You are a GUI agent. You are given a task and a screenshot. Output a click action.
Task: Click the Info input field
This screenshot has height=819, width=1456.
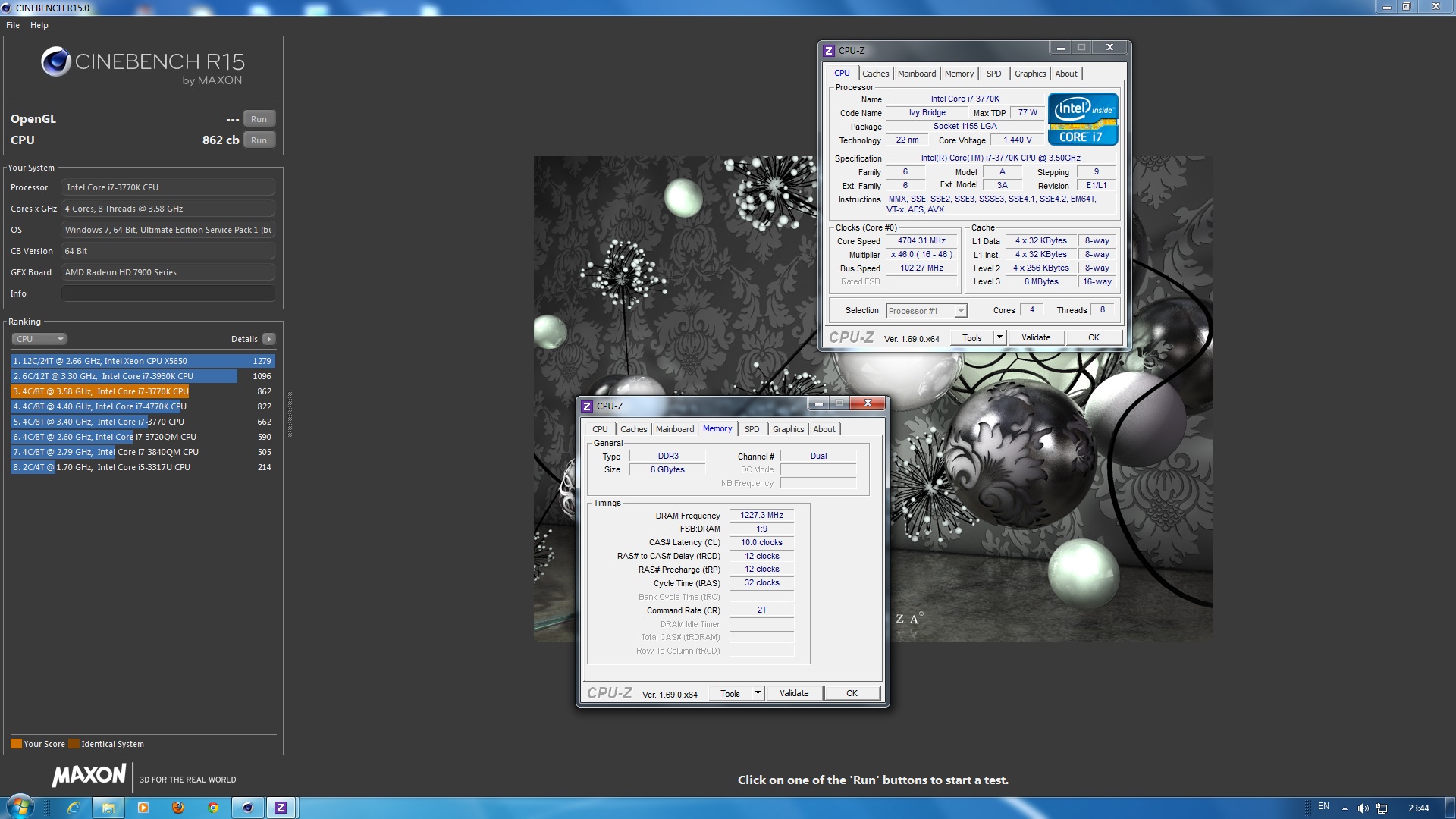pos(168,293)
